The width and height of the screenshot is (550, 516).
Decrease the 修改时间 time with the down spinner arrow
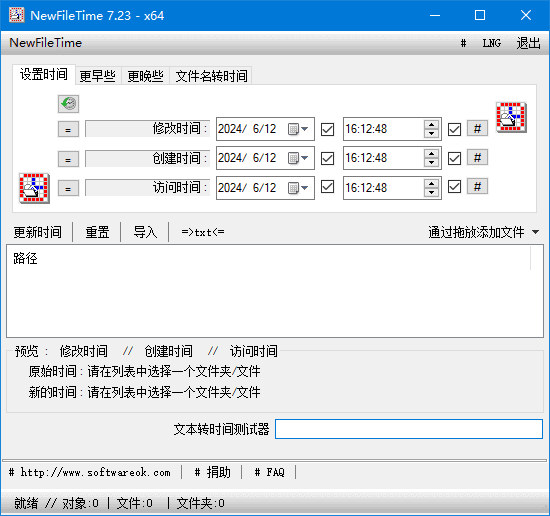coord(431,134)
